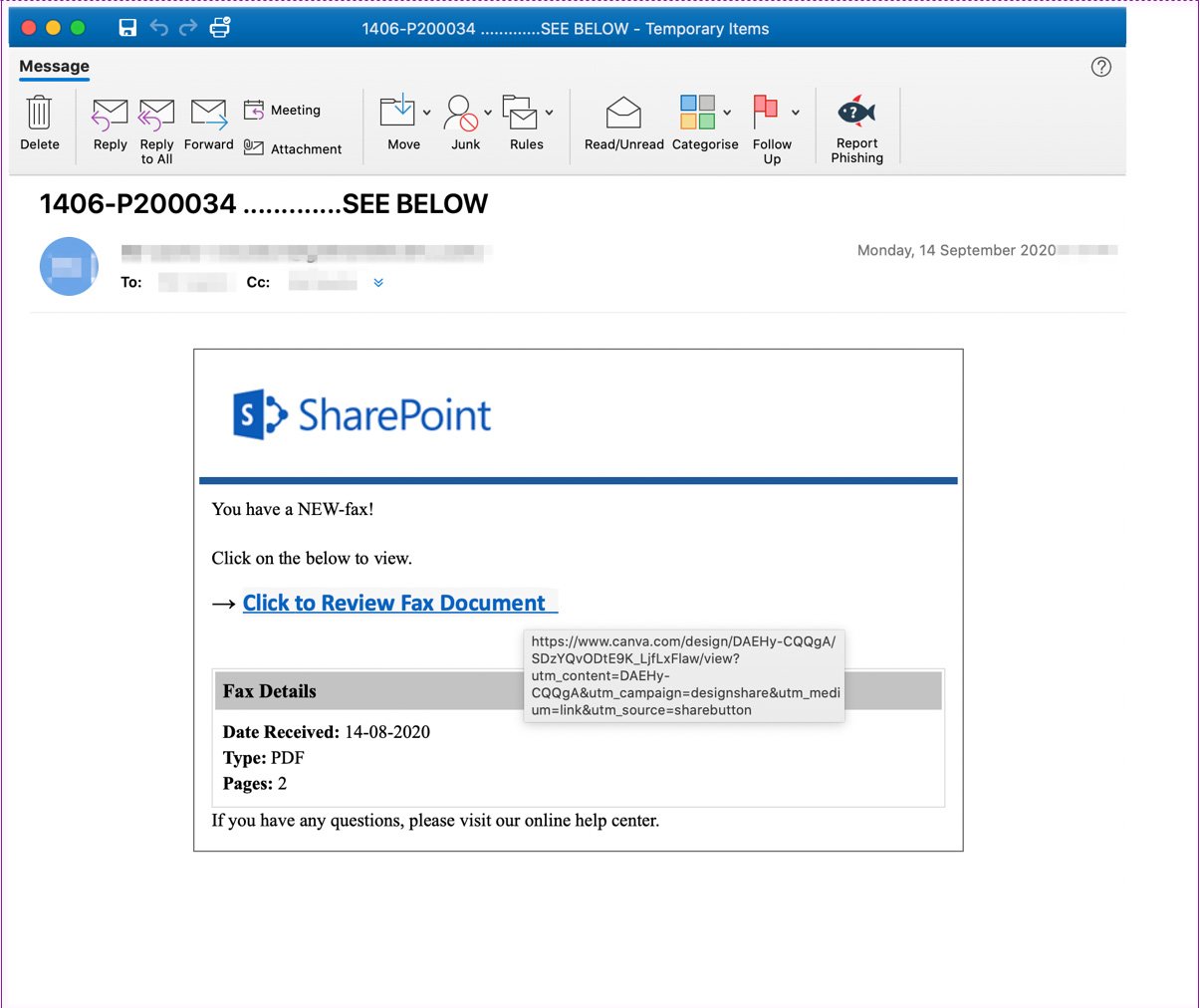Click the Reply envelope icon
Screen dimensions: 1200x1008
(110, 115)
